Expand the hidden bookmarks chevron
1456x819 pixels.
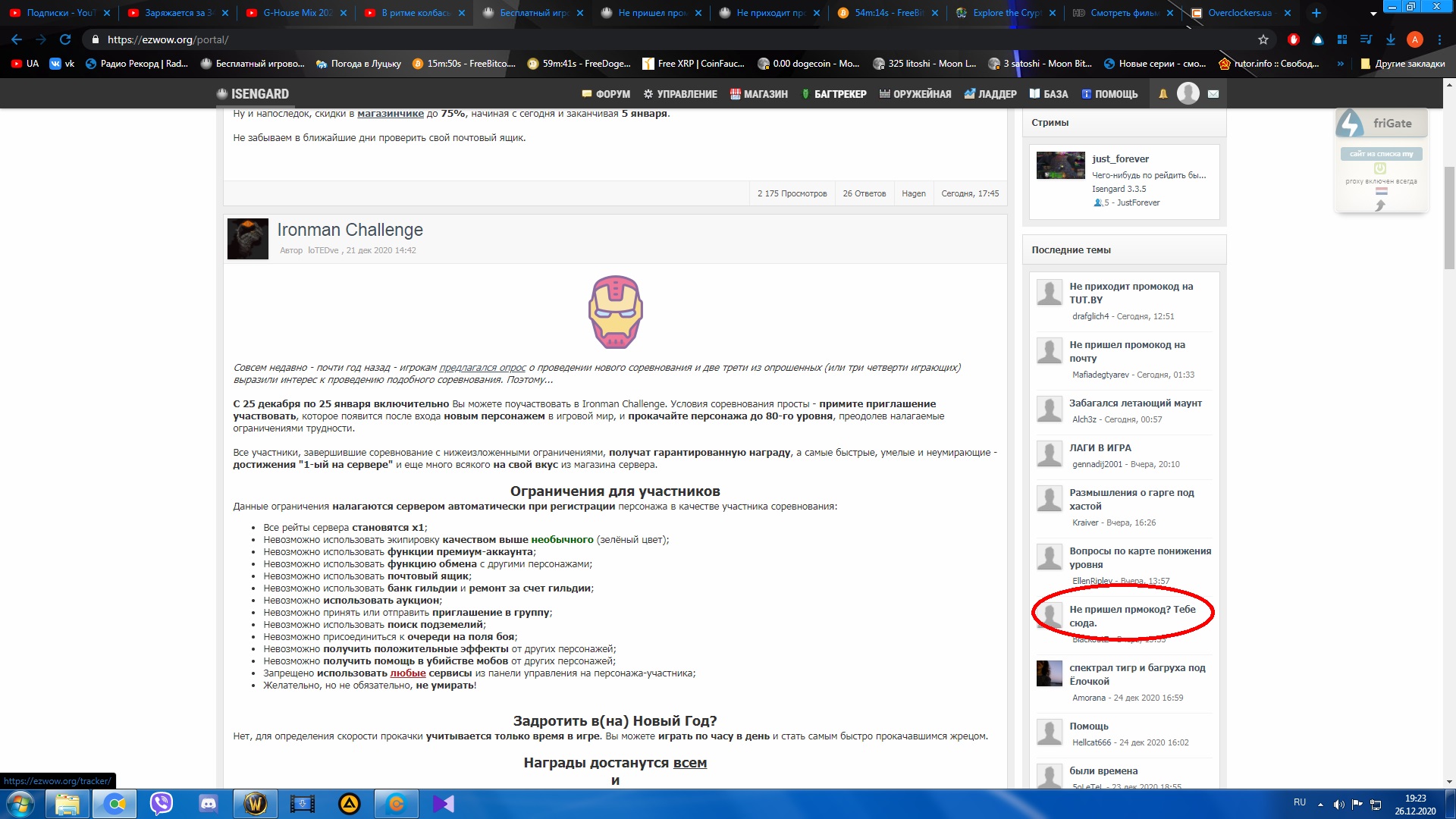(x=1340, y=64)
